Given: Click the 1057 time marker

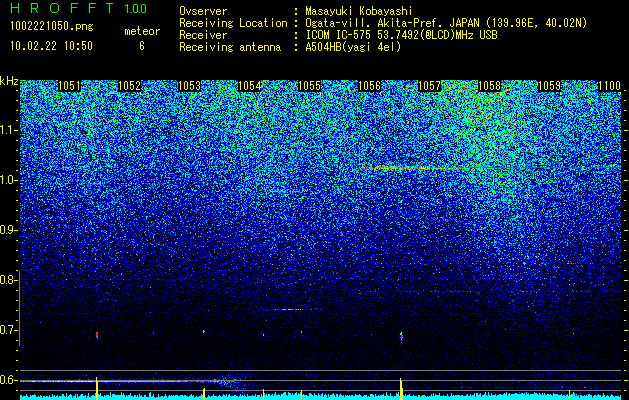Looking at the screenshot, I should pos(430,86).
